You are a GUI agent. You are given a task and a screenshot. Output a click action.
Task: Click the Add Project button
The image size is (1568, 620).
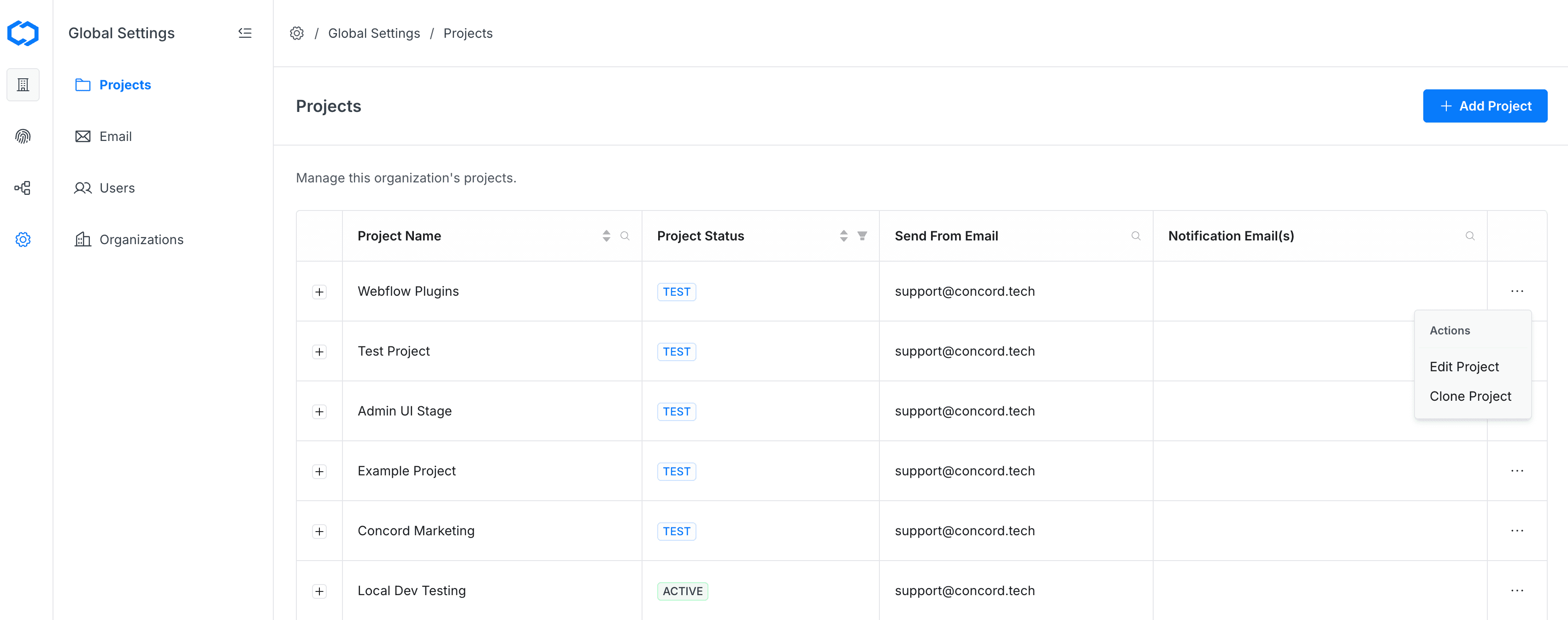(x=1485, y=106)
